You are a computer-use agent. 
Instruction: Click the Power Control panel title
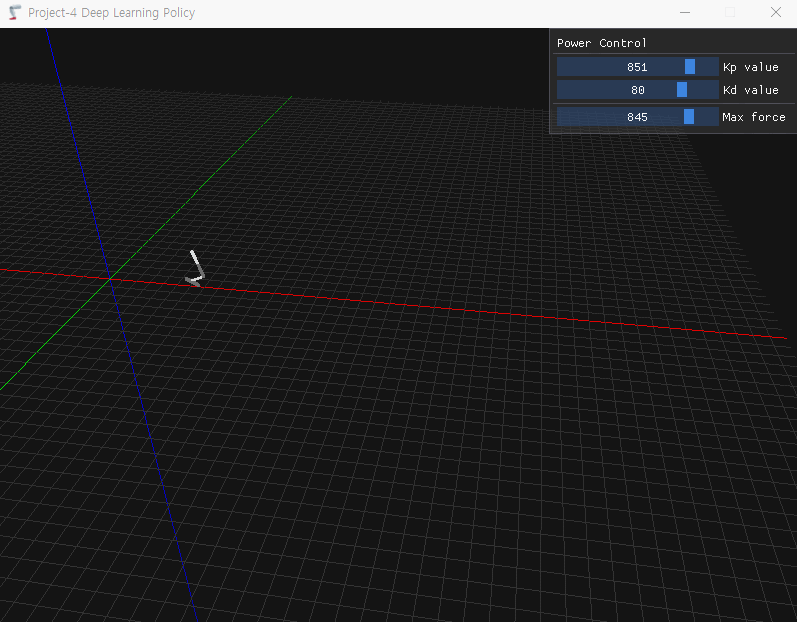tap(601, 43)
